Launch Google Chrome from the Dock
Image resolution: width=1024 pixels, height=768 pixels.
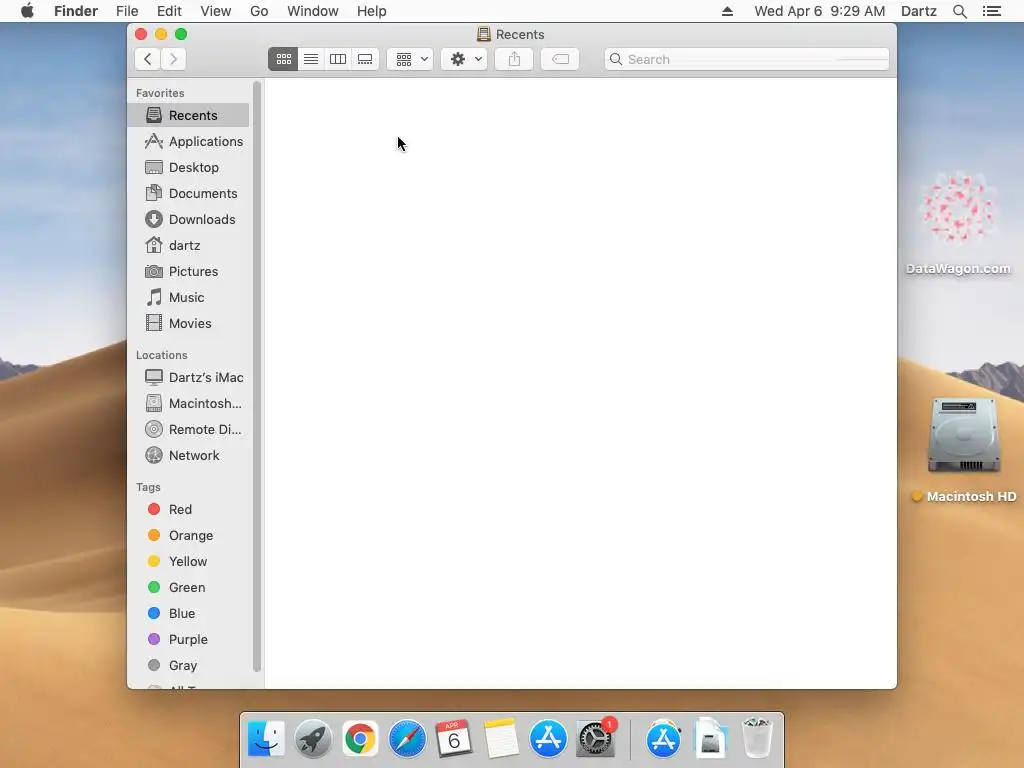click(360, 739)
